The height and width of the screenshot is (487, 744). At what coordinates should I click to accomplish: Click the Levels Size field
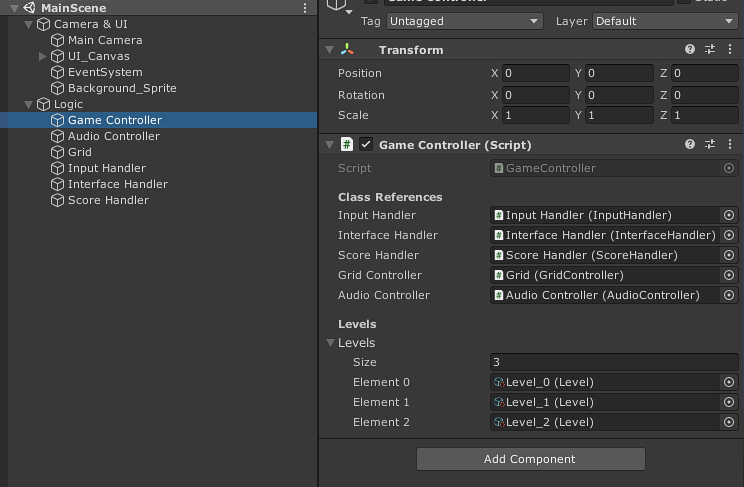pyautogui.click(x=614, y=362)
